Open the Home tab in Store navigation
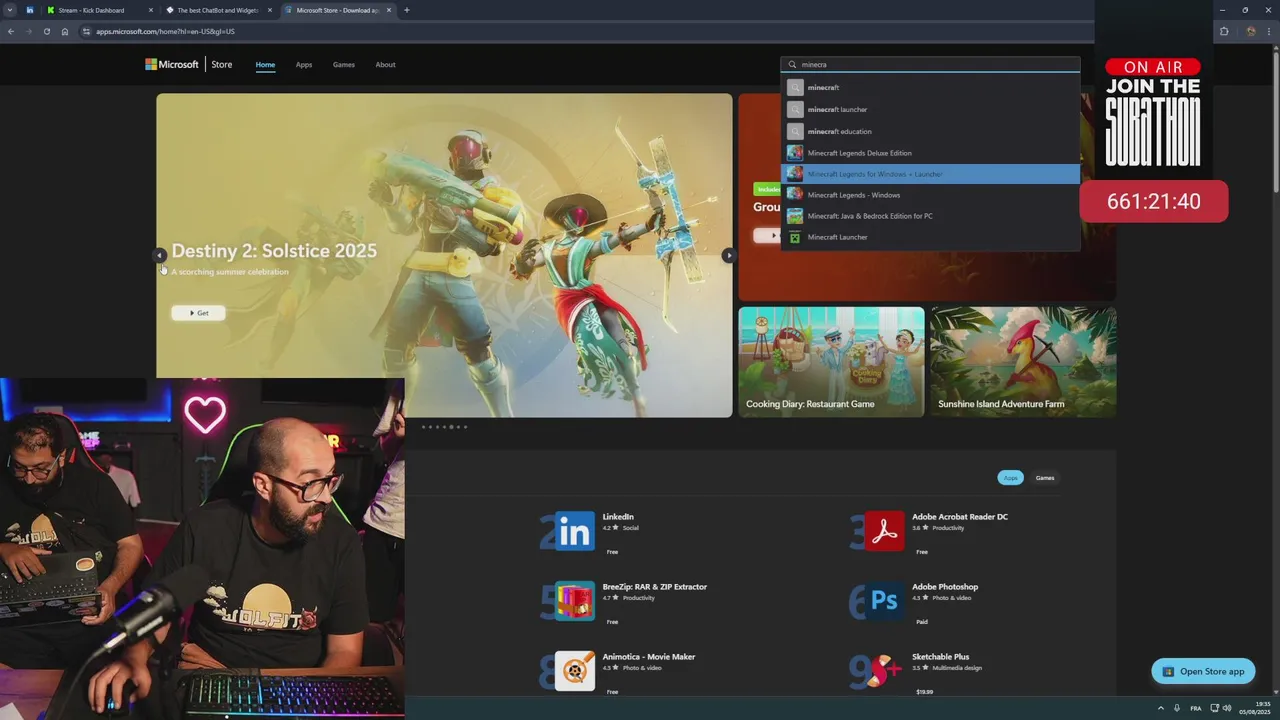1280x720 pixels. 265,64
